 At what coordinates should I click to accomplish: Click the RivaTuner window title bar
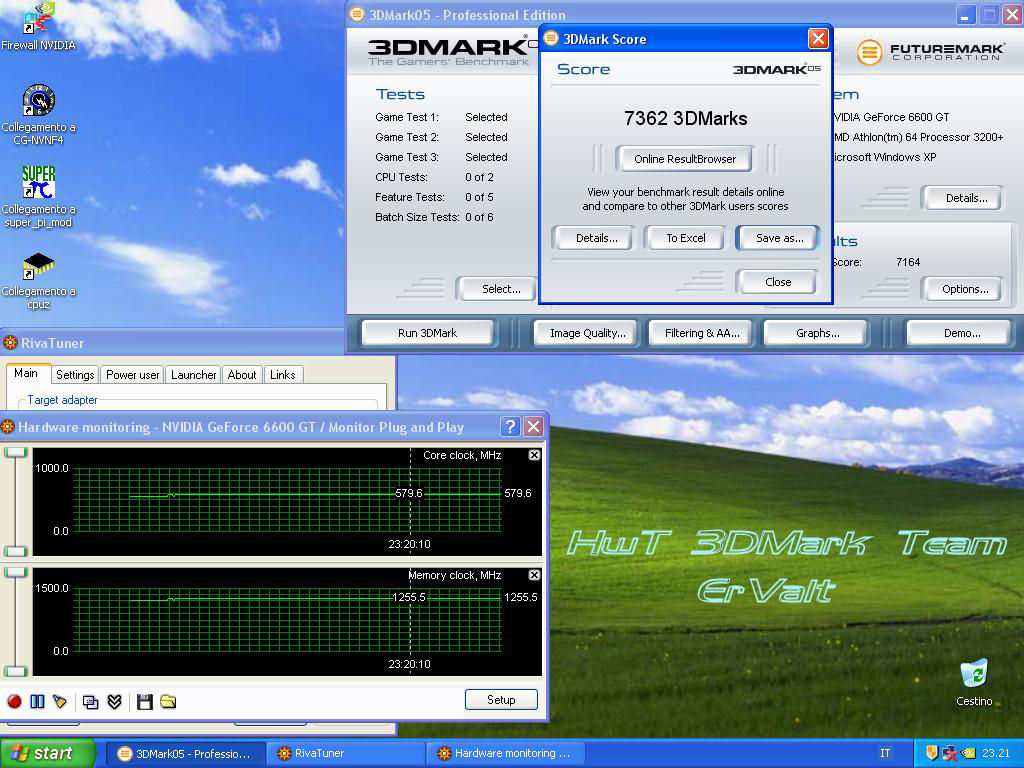pos(172,342)
